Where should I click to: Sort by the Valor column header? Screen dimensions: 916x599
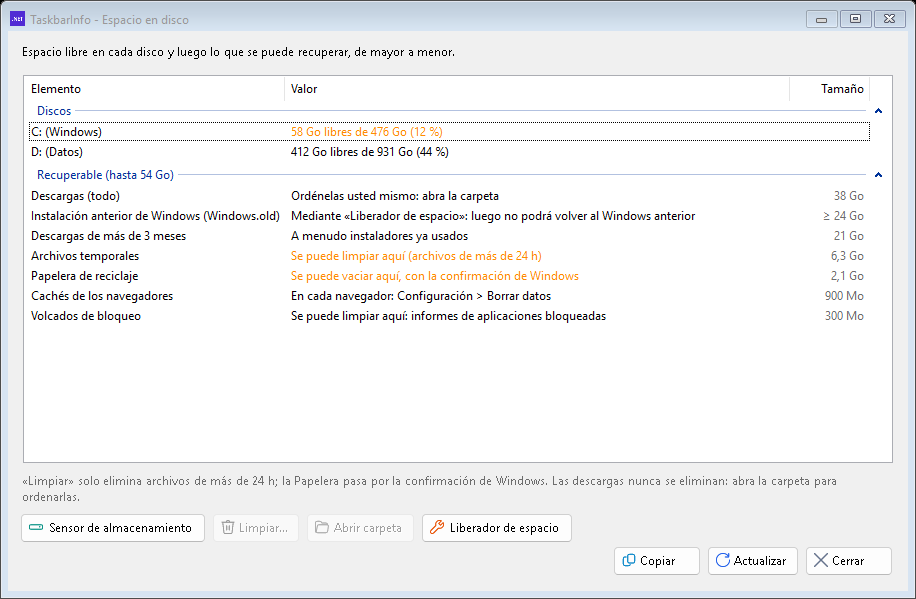(537, 89)
